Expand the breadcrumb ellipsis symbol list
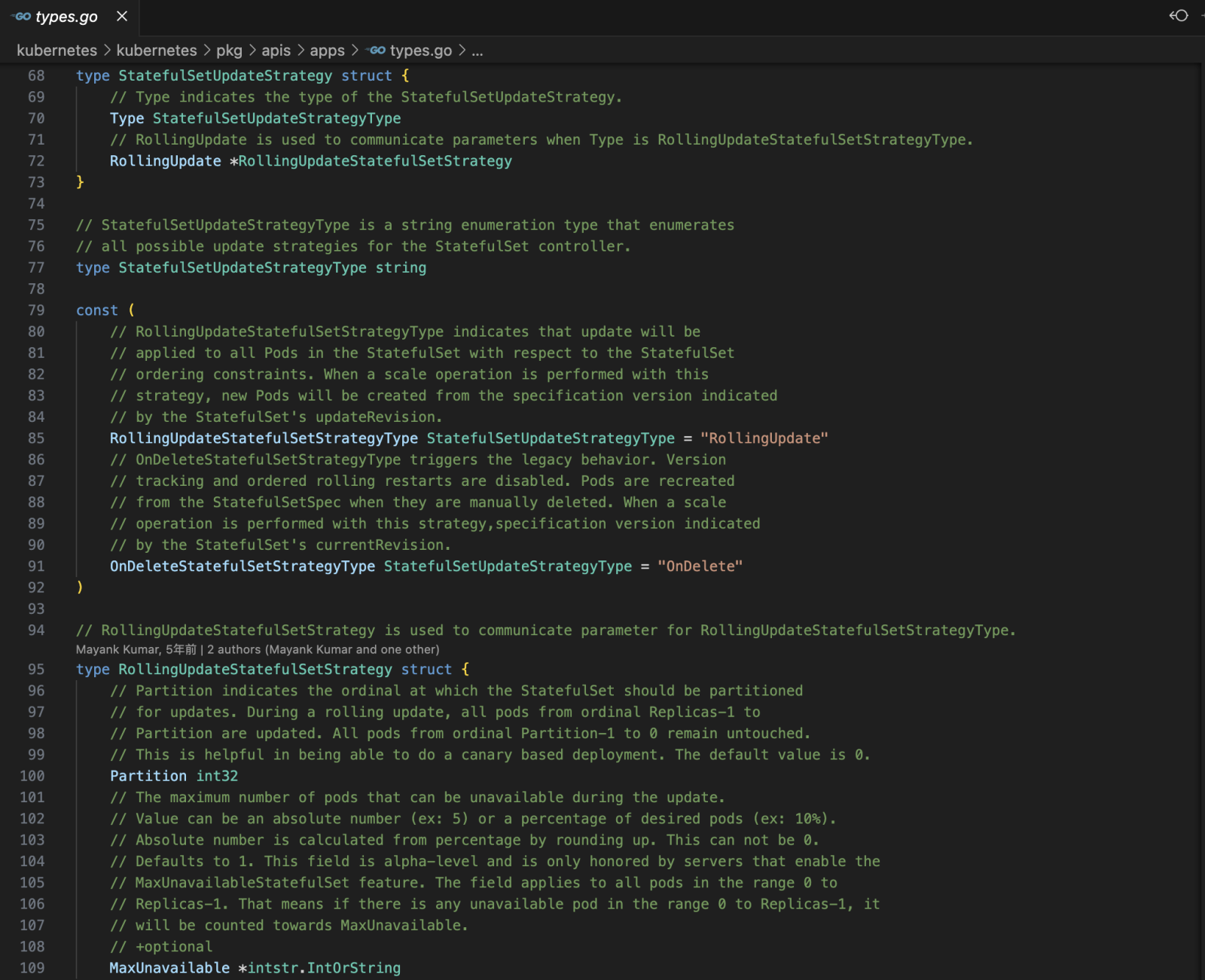The width and height of the screenshot is (1205, 980). click(x=477, y=50)
